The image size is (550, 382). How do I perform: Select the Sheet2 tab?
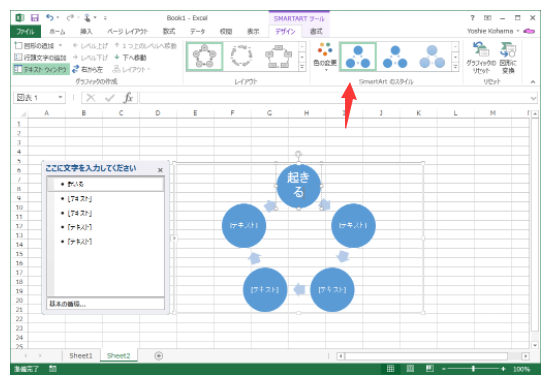119,356
